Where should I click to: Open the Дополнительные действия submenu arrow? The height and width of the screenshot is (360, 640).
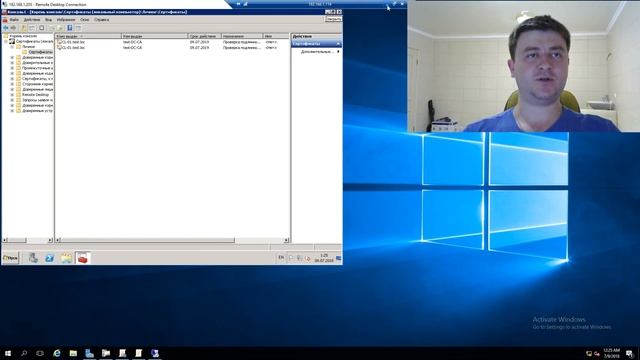(338, 52)
